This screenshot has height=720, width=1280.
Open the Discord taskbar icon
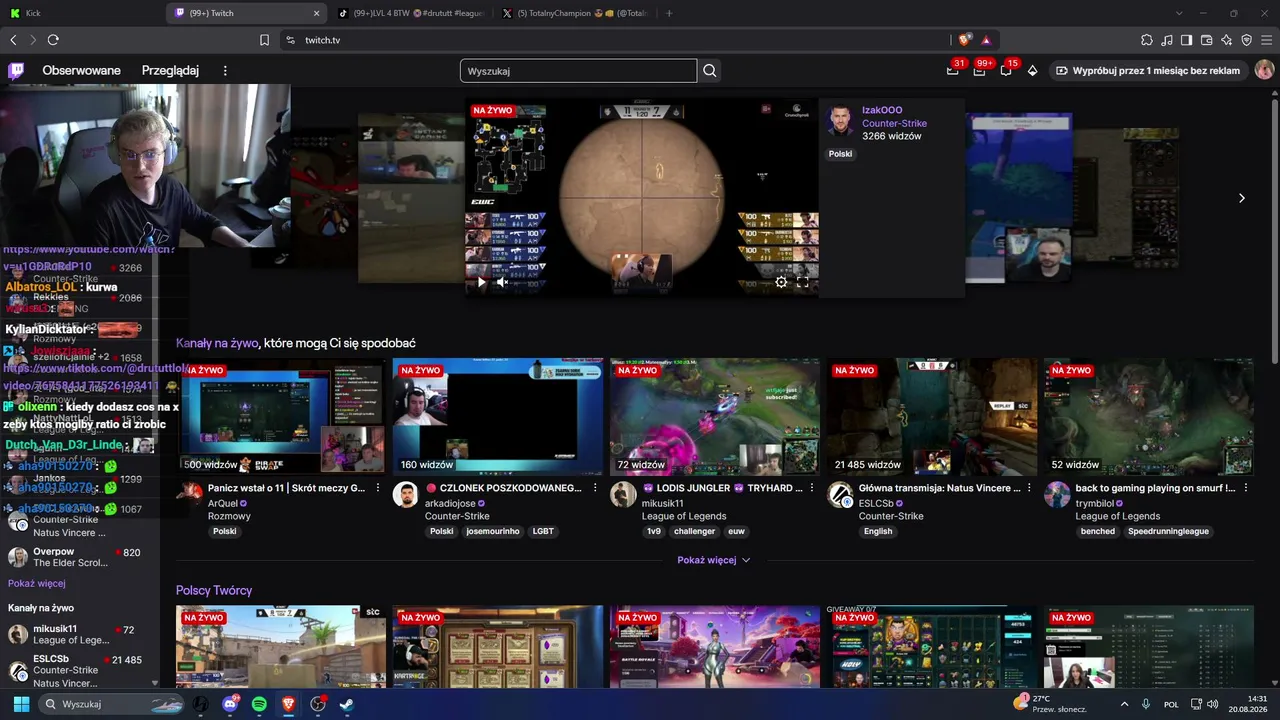(x=230, y=704)
